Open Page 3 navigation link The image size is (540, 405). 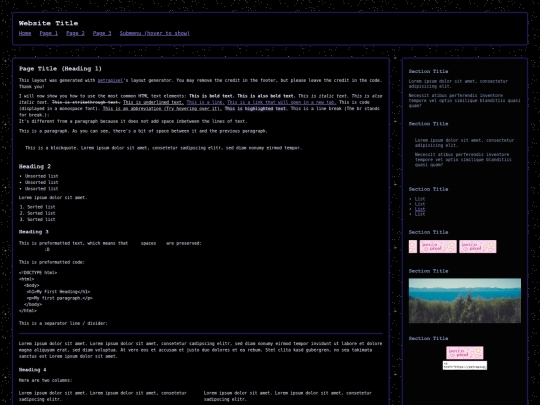point(102,33)
